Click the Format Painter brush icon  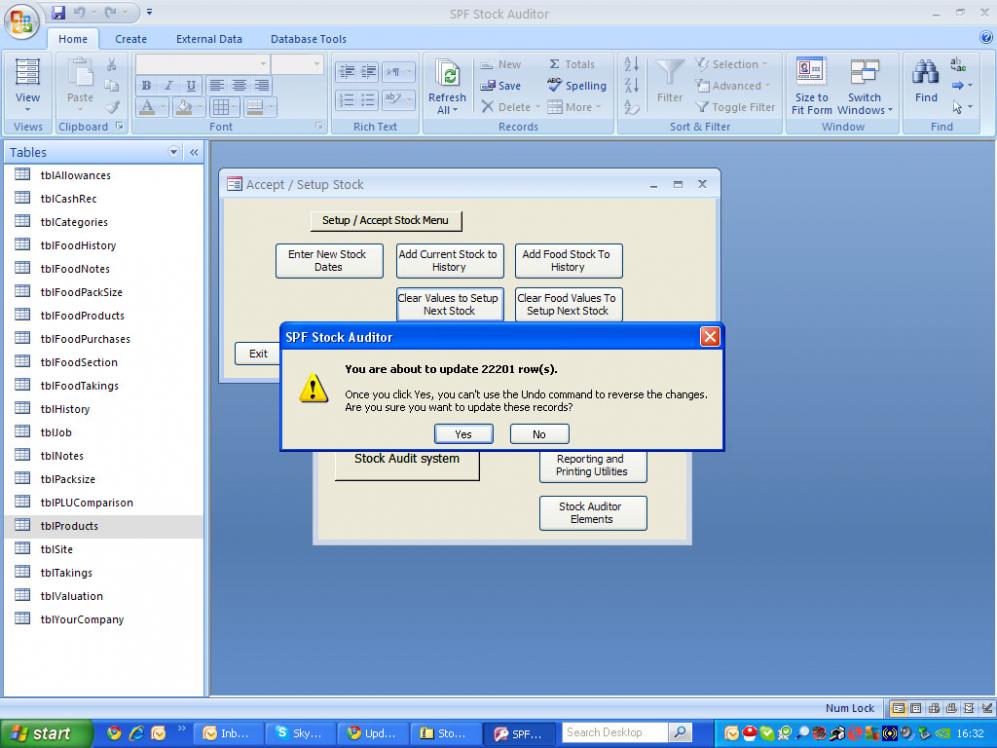pyautogui.click(x=112, y=107)
